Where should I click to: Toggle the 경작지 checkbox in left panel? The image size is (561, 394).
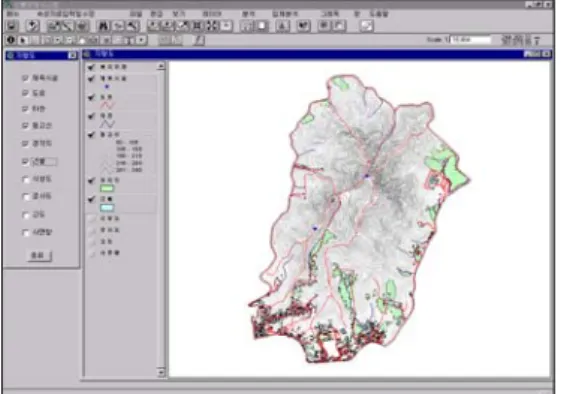point(25,143)
